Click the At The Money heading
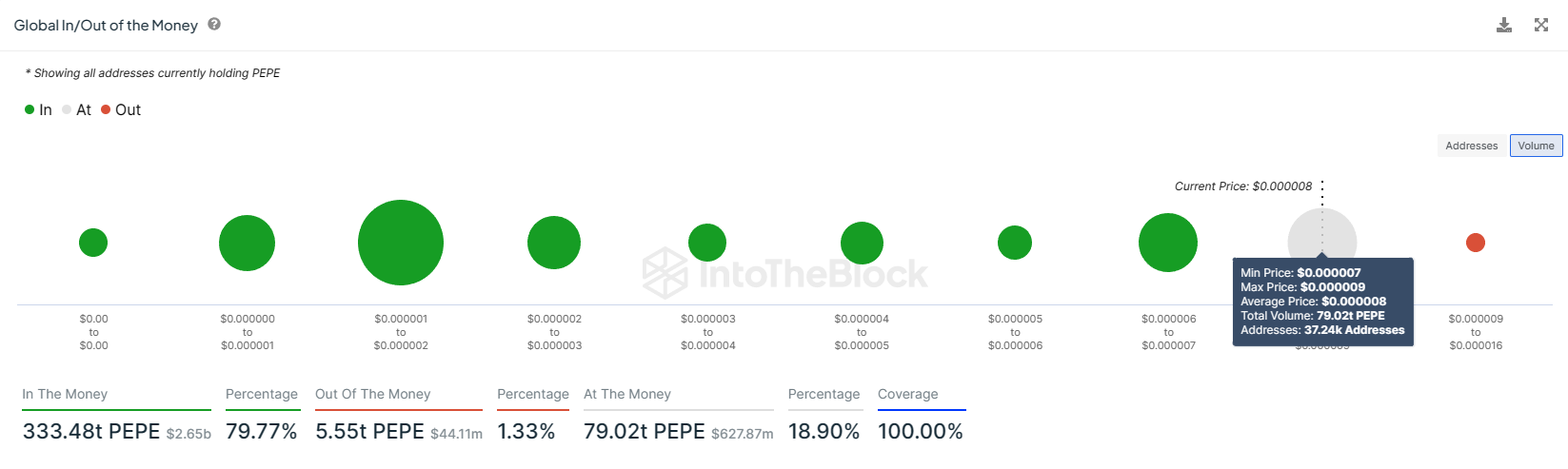Image resolution: width=1568 pixels, height=469 pixels. click(627, 394)
